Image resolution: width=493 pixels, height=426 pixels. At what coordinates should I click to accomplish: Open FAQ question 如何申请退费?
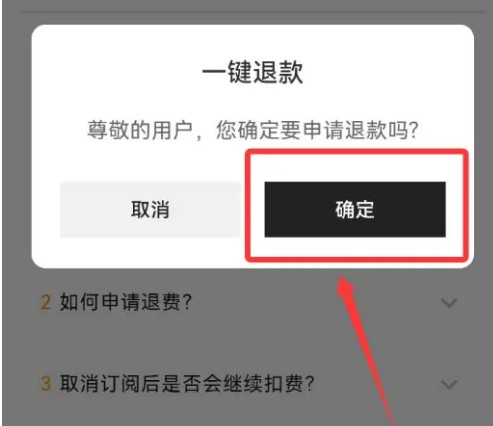pos(125,302)
